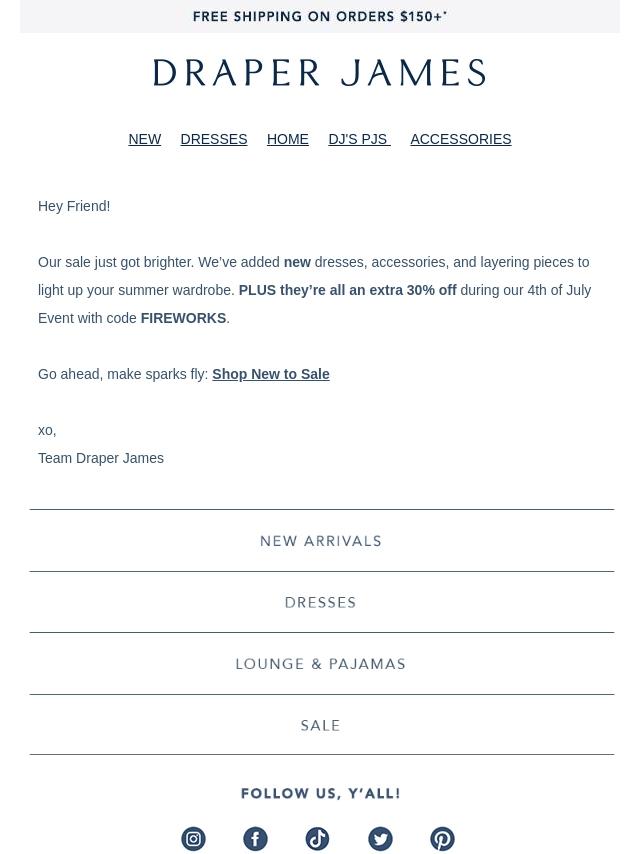Screen dimensions: 640x854
Task: Open DRESSES in top navigation
Action: (214, 139)
